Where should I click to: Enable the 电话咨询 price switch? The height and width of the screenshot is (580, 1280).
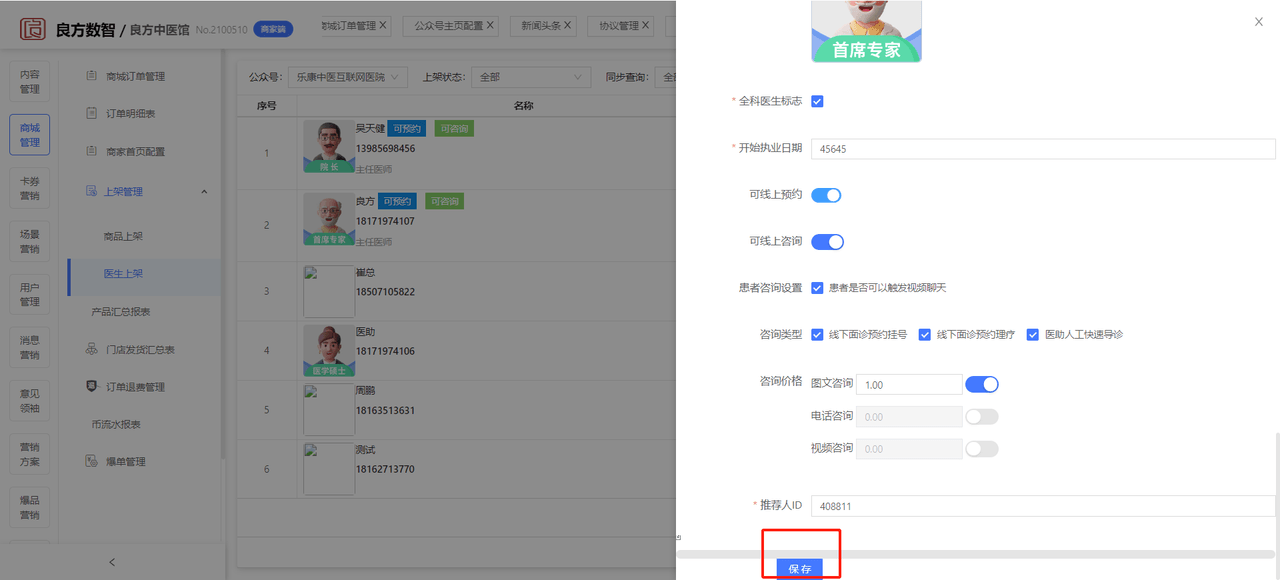click(x=982, y=416)
